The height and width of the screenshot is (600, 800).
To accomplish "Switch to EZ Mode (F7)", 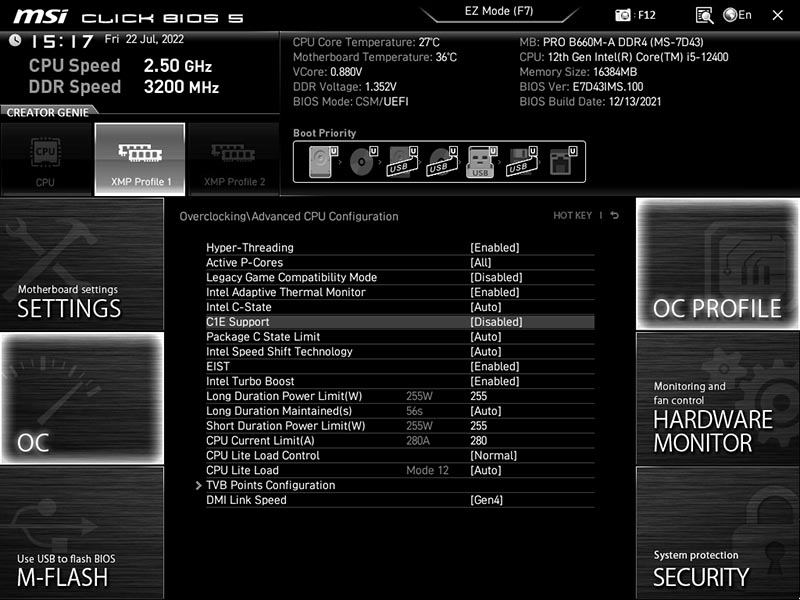I will pos(499,11).
